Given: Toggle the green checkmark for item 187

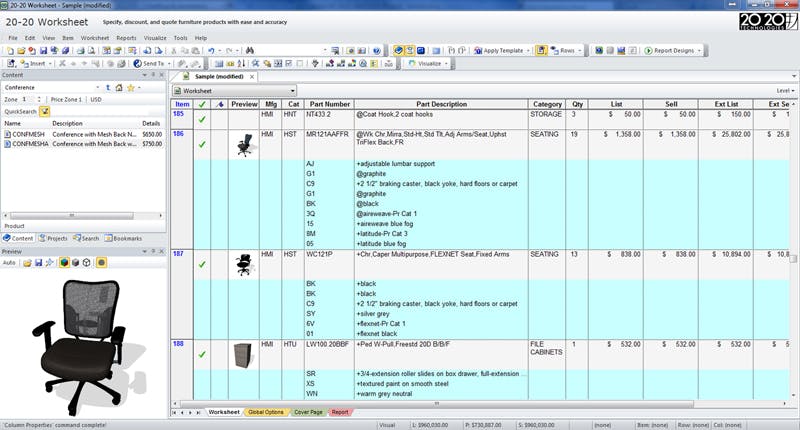Looking at the screenshot, I should pyautogui.click(x=202, y=264).
